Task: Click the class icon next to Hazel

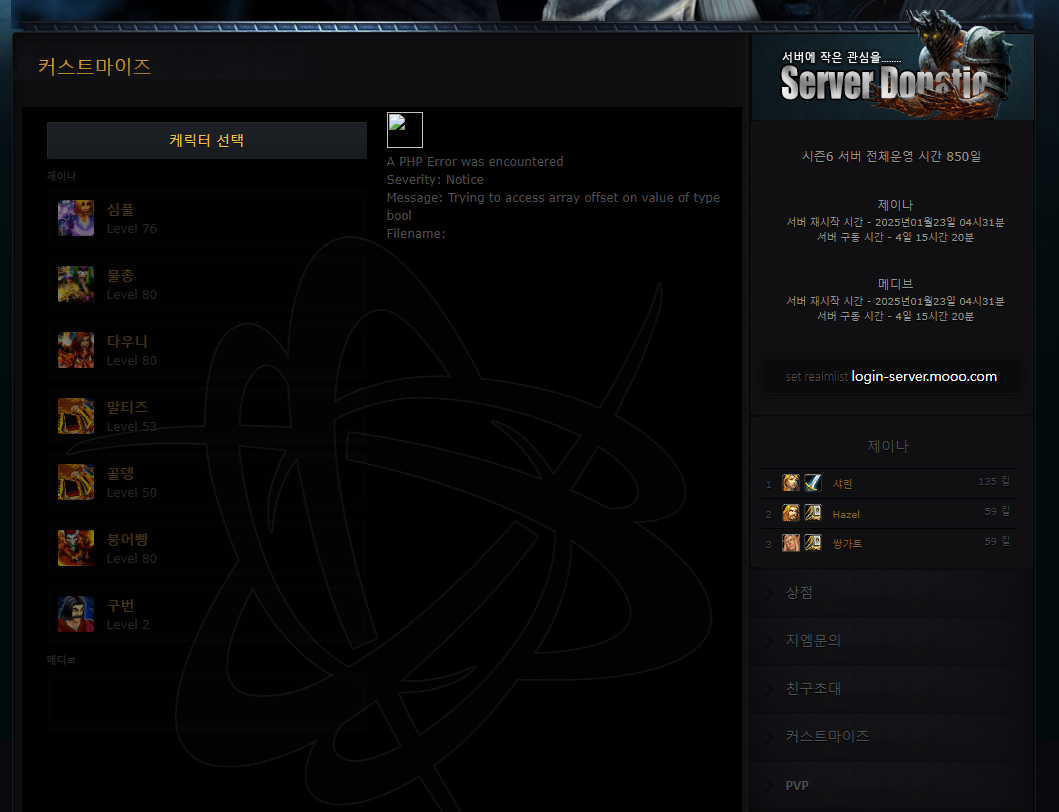Action: 813,513
